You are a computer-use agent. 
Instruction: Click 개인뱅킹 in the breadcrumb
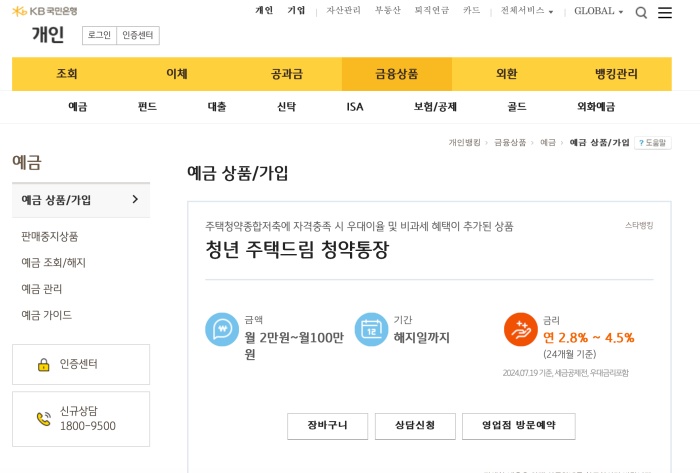[x=464, y=142]
